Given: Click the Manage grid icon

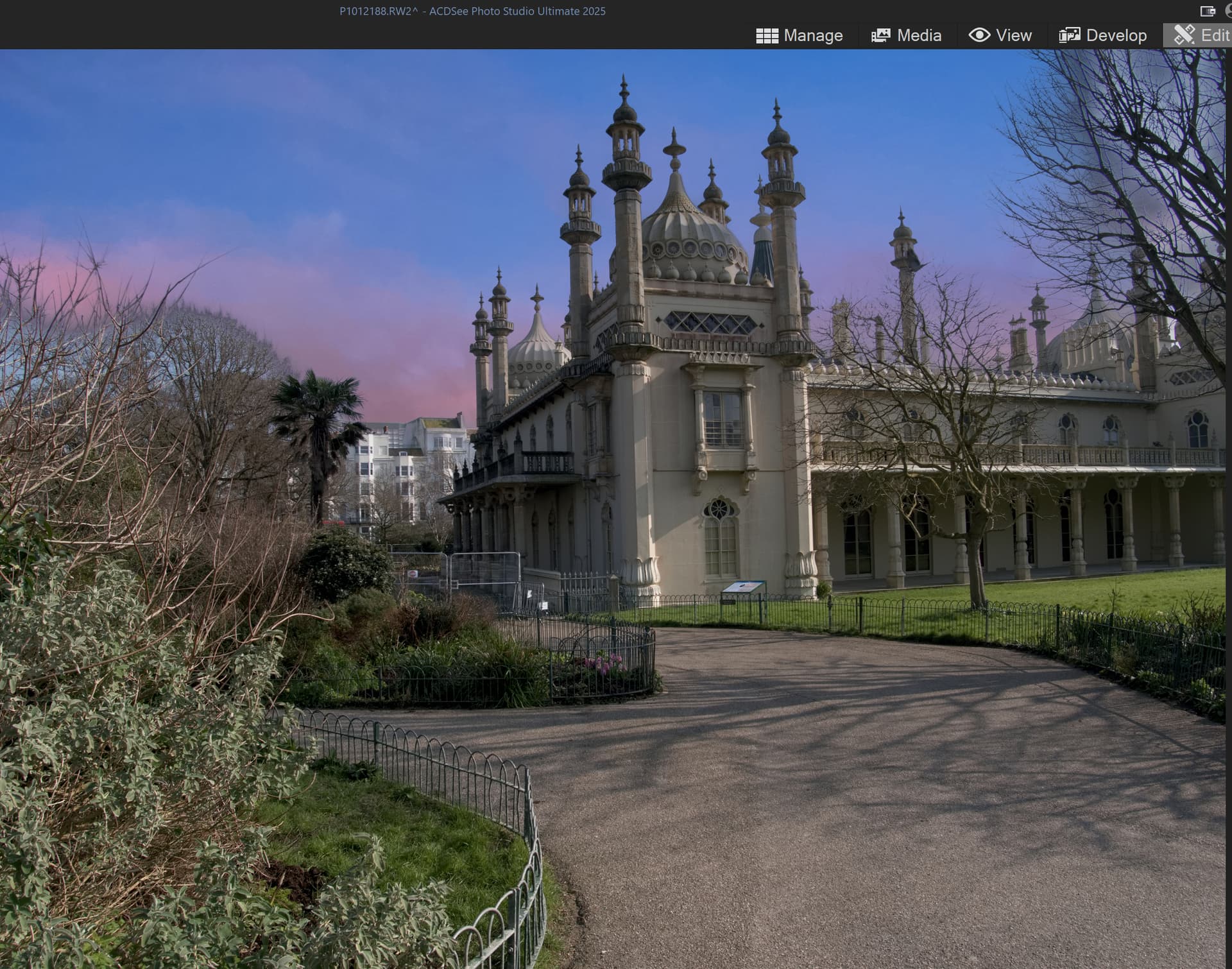Looking at the screenshot, I should 767,36.
